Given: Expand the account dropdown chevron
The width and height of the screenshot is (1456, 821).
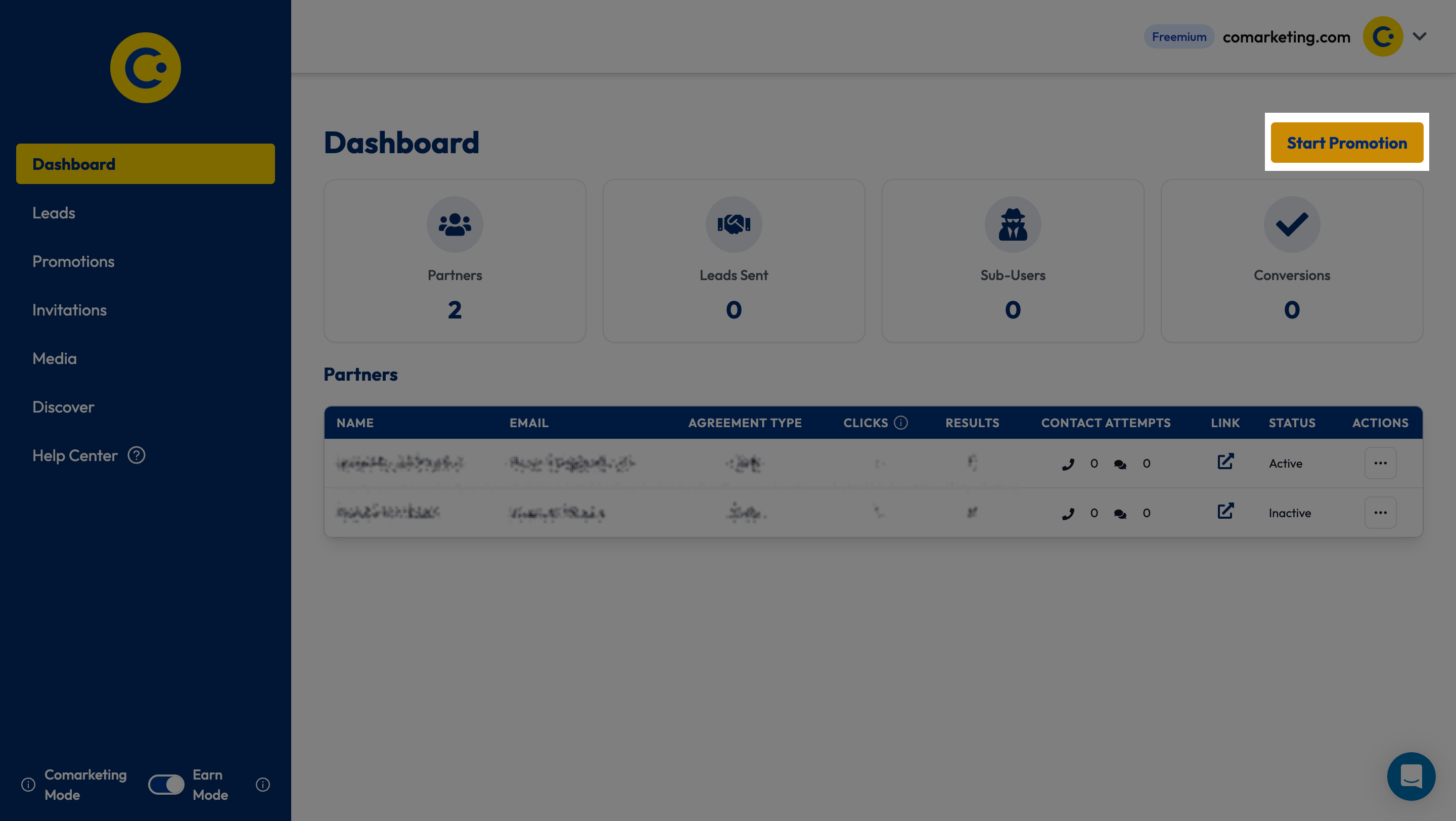Looking at the screenshot, I should [x=1419, y=37].
